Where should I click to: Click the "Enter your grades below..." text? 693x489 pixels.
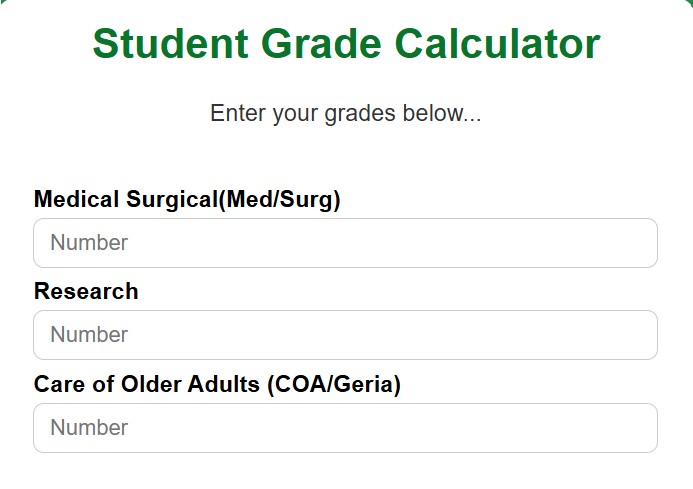point(345,114)
